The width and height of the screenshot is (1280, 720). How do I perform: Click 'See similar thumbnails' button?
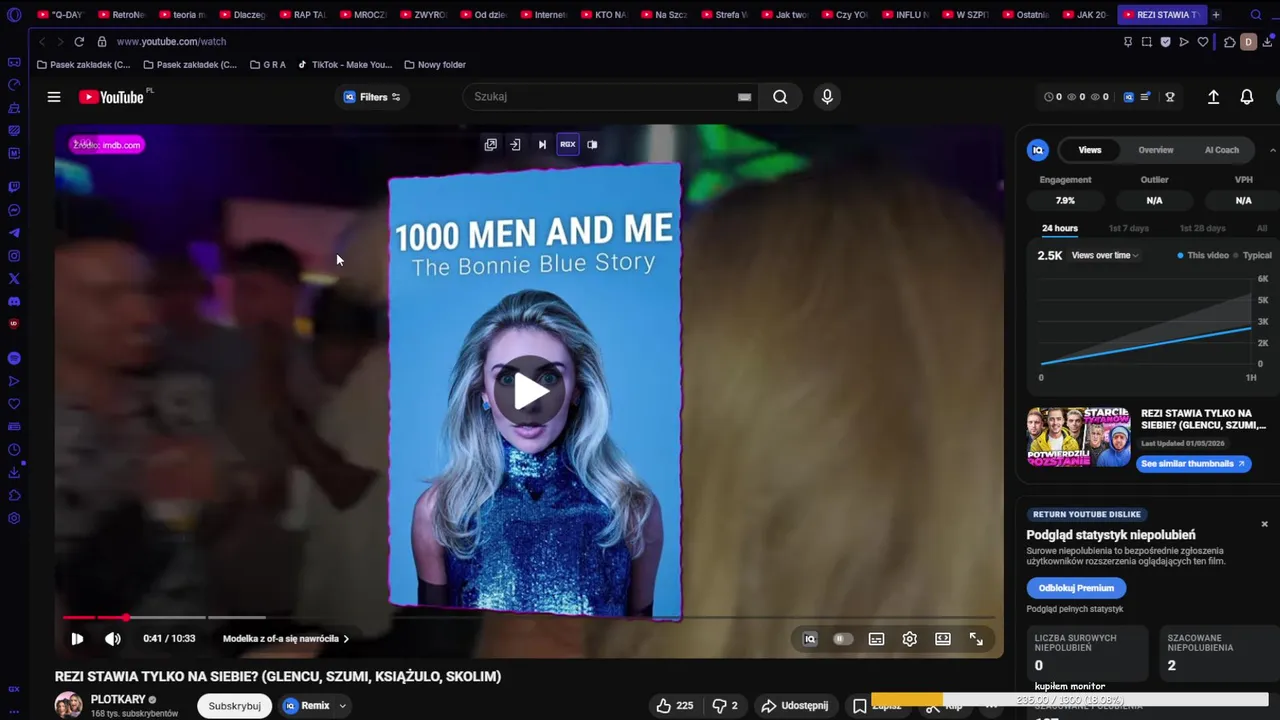tap(1193, 464)
